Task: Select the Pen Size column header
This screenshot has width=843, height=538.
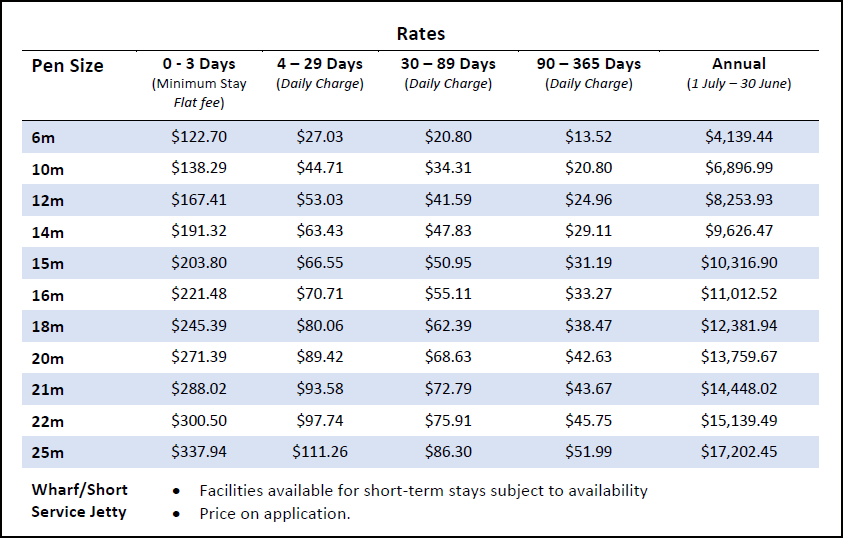Action: (x=68, y=66)
